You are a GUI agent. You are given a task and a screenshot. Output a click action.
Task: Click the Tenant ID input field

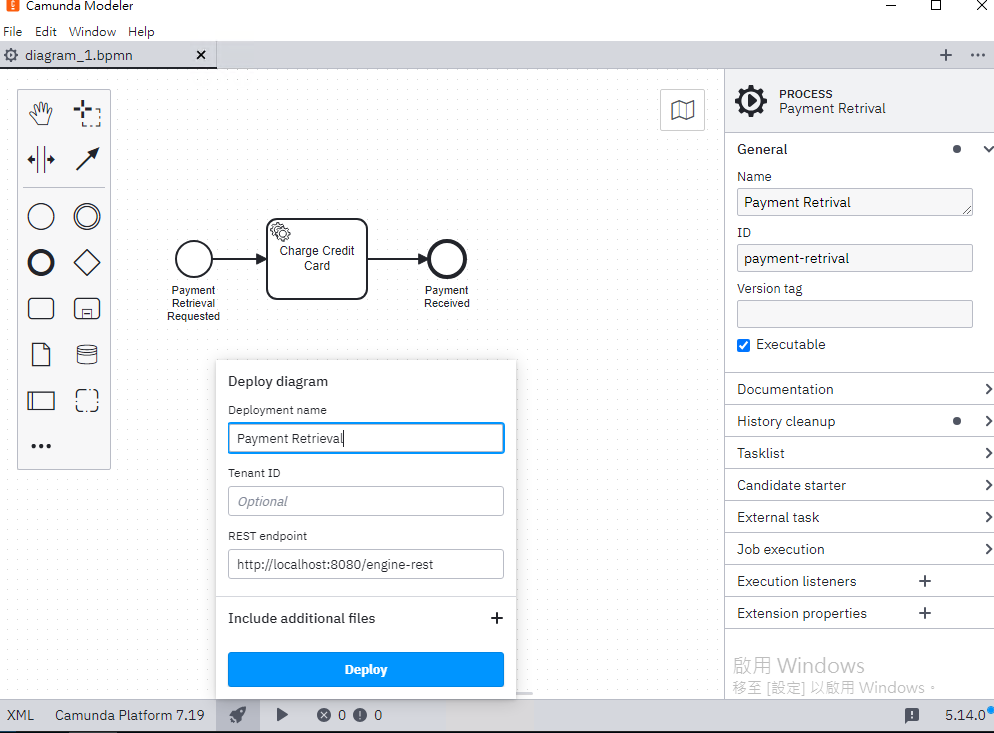366,502
